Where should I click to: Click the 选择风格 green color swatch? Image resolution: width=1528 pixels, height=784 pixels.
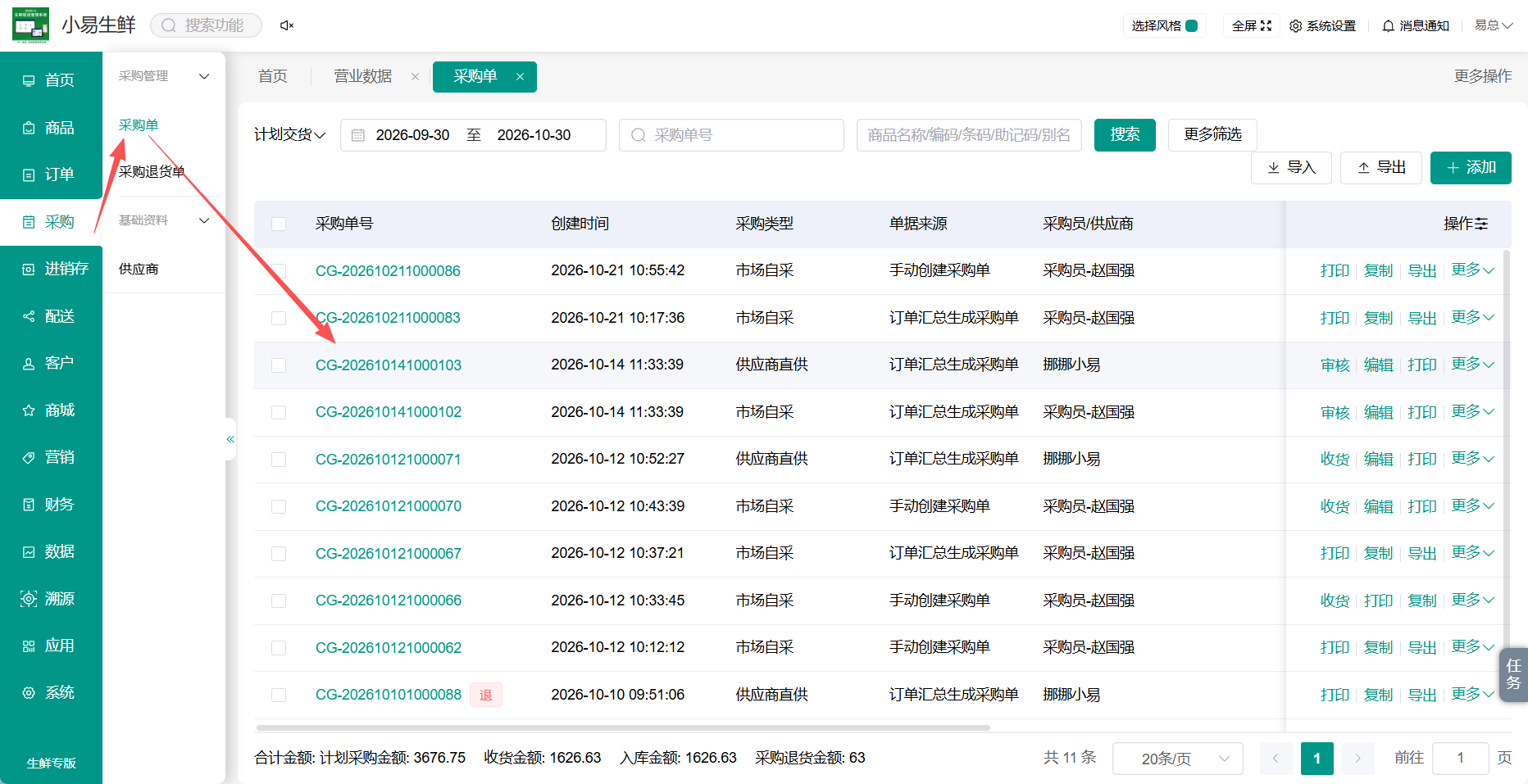click(1192, 26)
